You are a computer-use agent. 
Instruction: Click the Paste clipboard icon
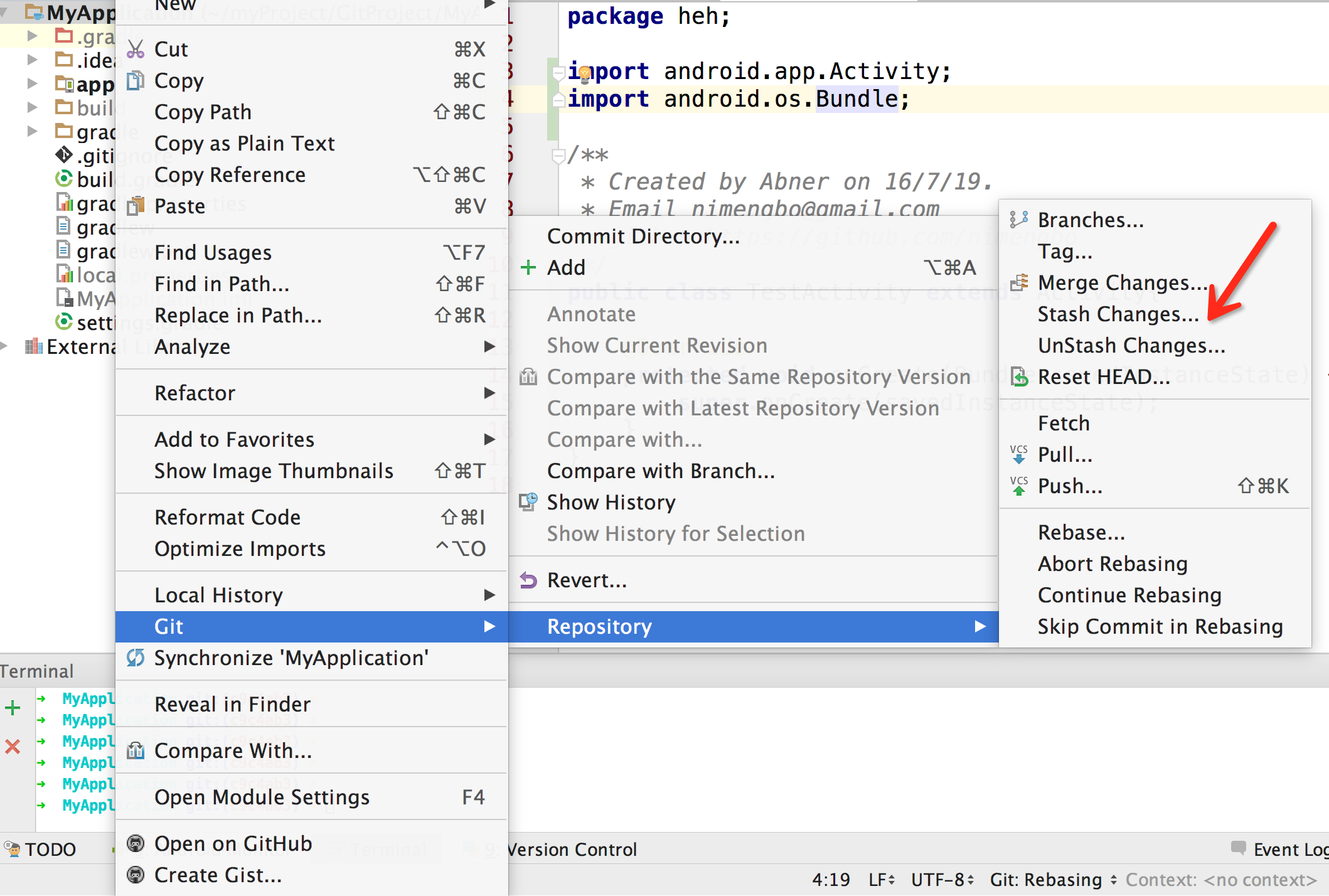click(x=136, y=206)
